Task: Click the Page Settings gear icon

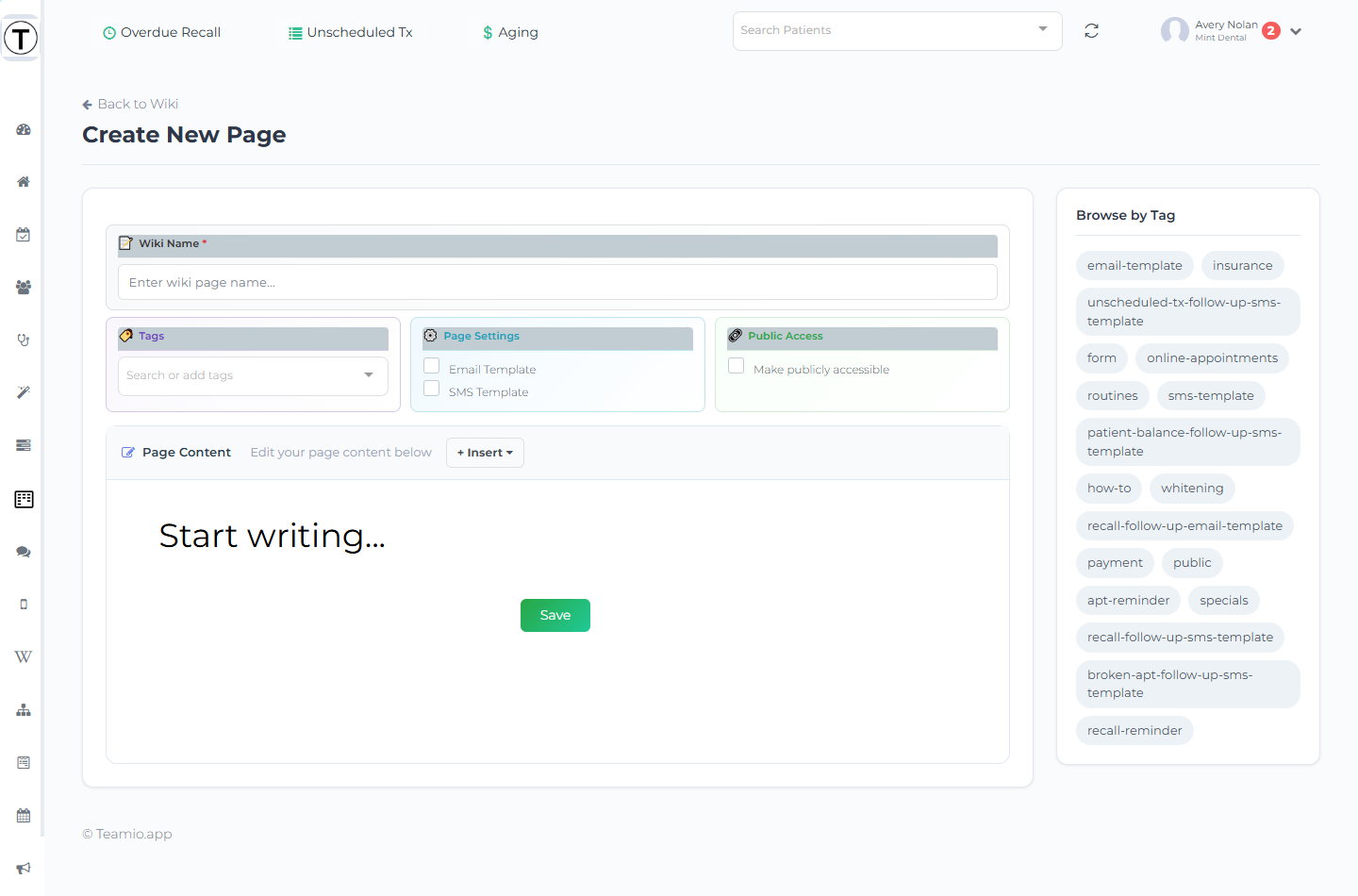Action: [430, 336]
